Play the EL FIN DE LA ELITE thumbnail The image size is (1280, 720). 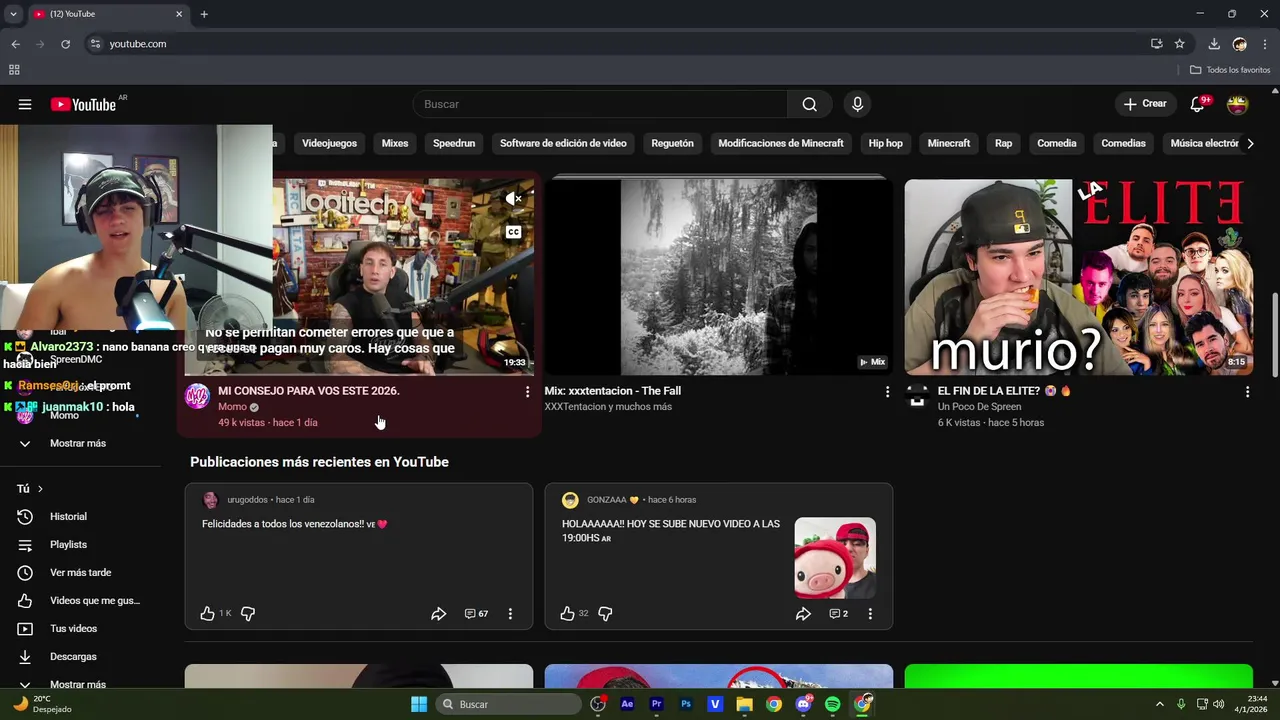(x=1078, y=277)
